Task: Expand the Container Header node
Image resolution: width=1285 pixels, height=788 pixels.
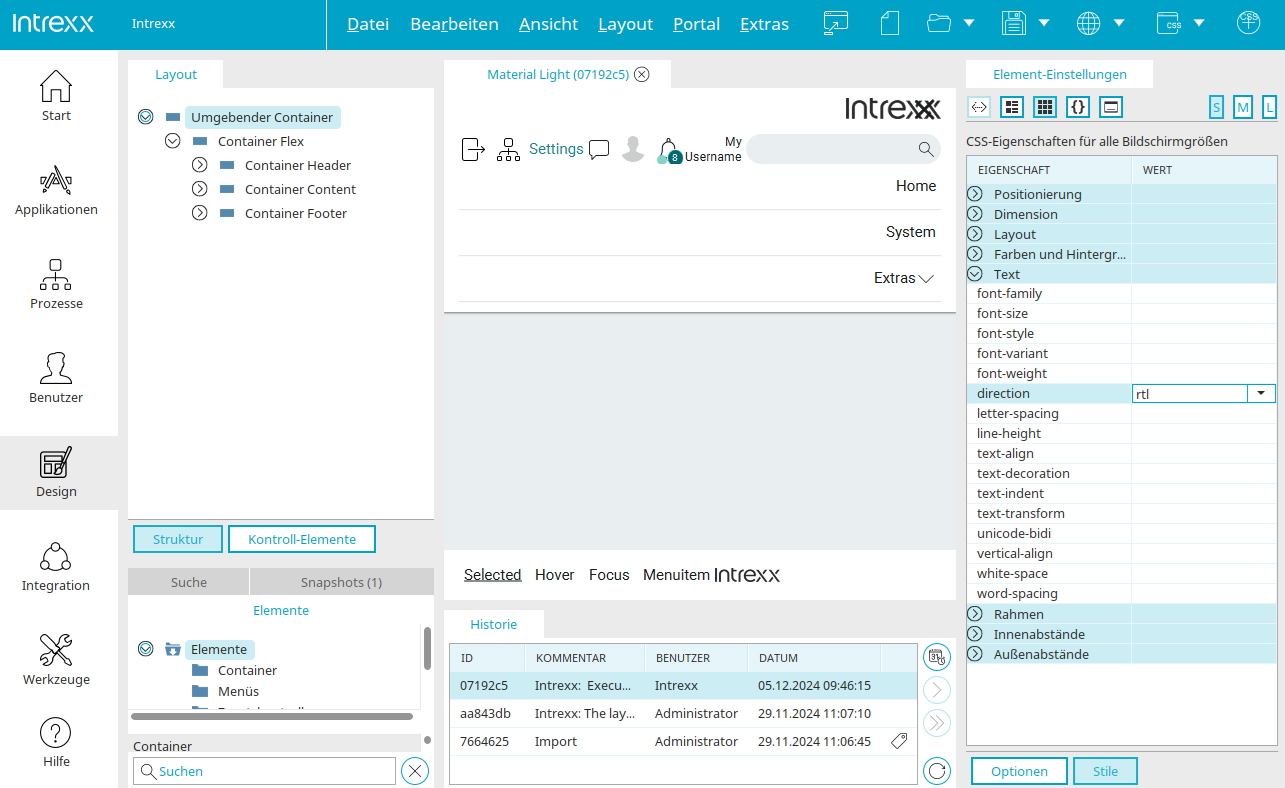Action: 199,165
